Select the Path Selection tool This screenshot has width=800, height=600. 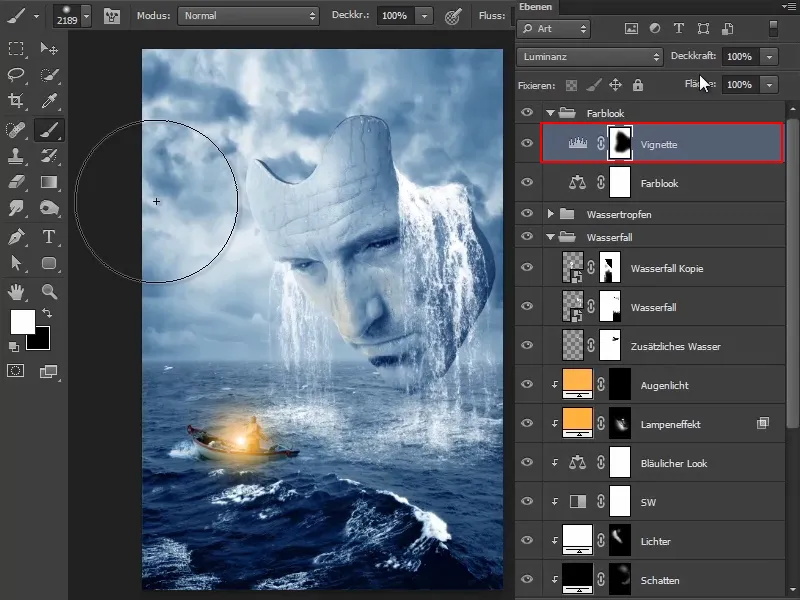pyautogui.click(x=16, y=263)
